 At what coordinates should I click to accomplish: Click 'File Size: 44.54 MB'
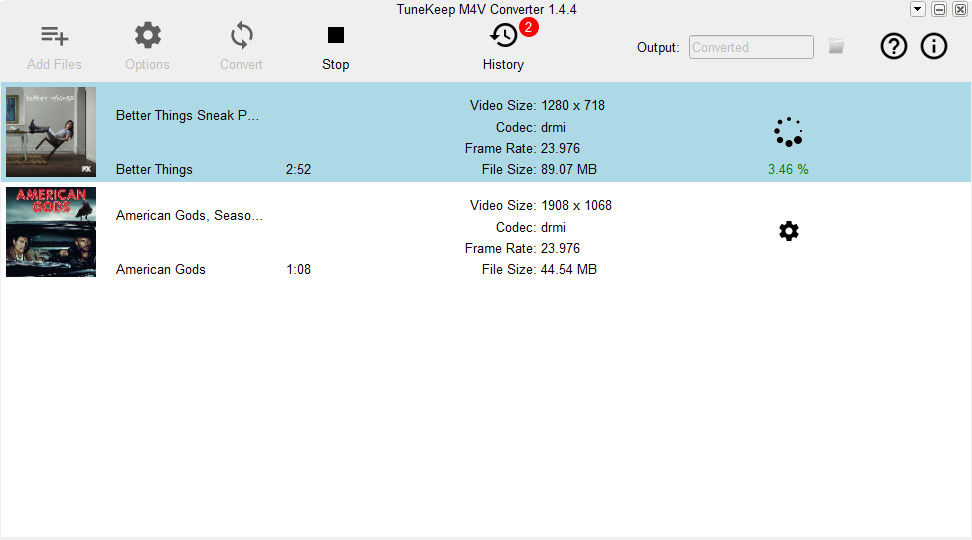click(539, 269)
